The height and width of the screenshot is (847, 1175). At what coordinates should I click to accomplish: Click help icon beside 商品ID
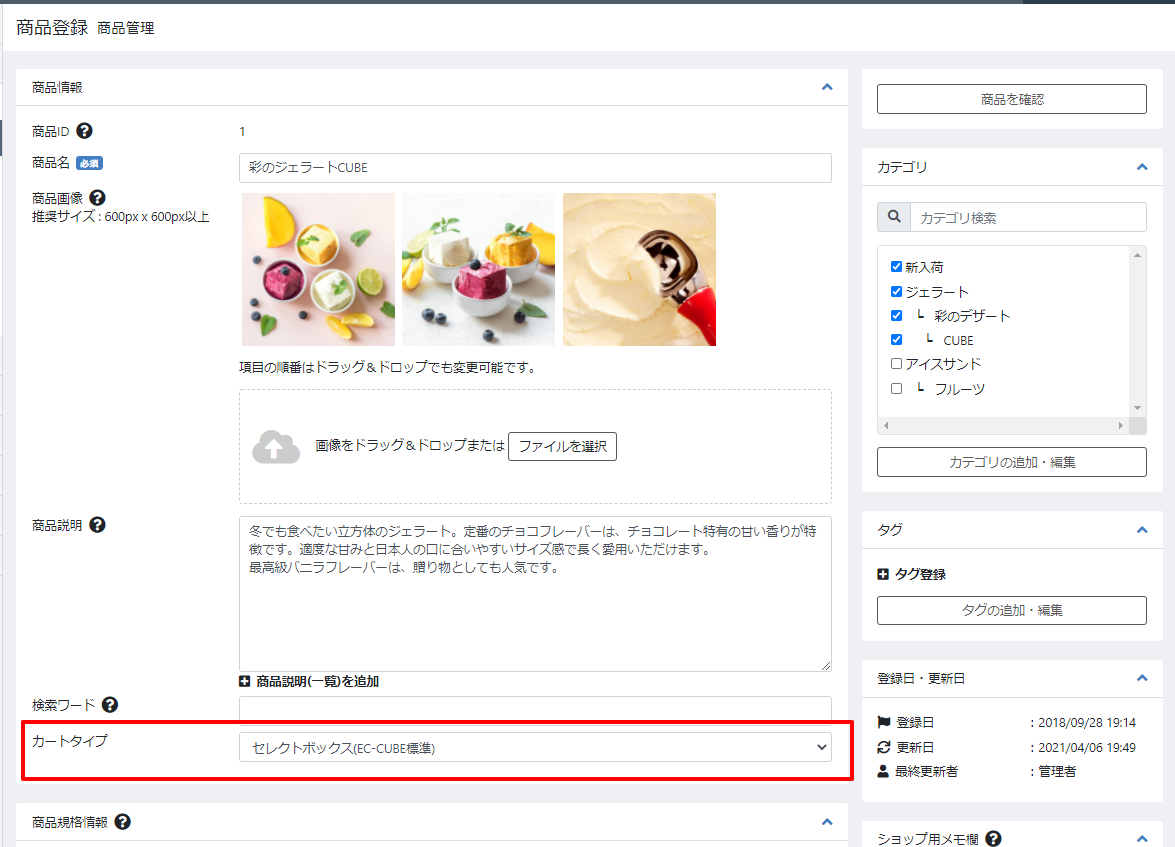pos(85,131)
